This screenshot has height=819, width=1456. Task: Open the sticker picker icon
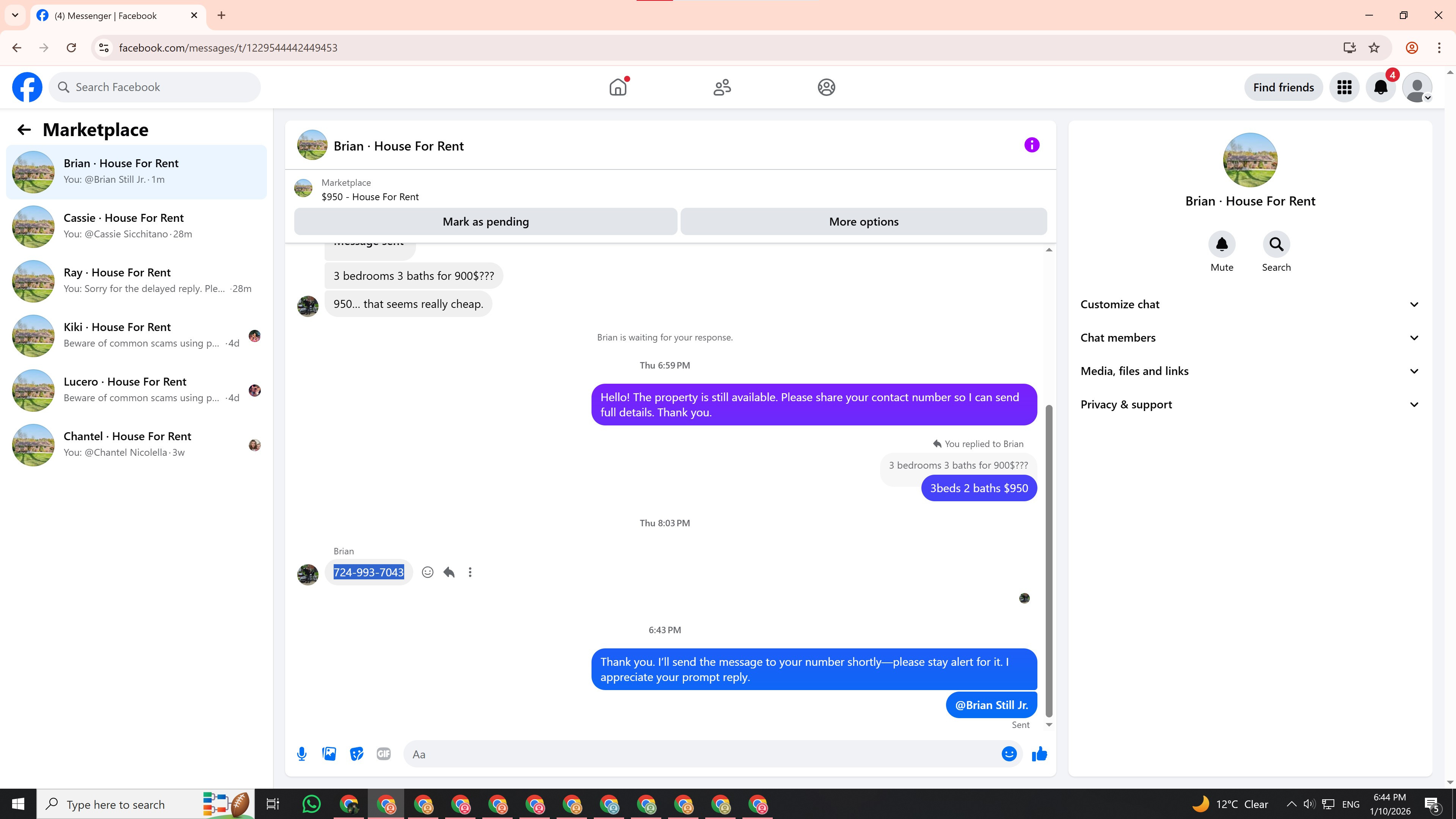click(x=356, y=754)
